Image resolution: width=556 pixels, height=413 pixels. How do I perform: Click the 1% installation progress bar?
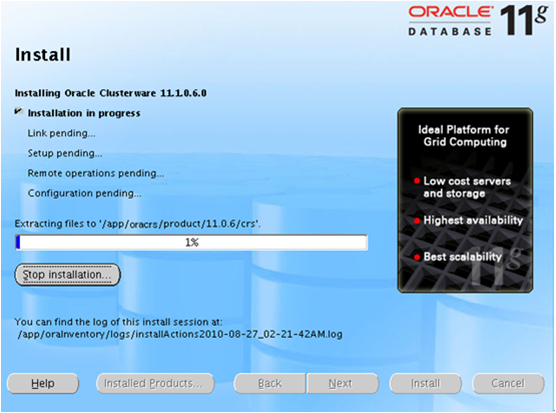191,242
